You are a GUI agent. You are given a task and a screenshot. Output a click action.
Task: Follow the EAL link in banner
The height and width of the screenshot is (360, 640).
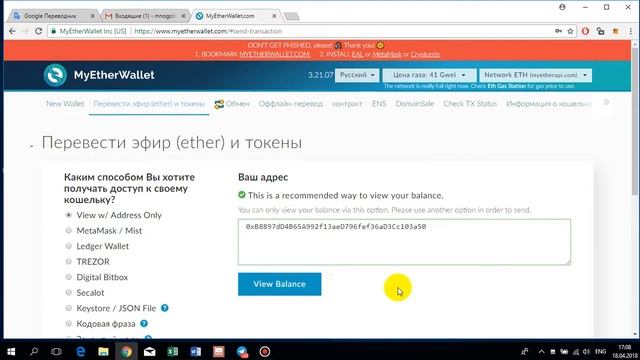coord(357,54)
